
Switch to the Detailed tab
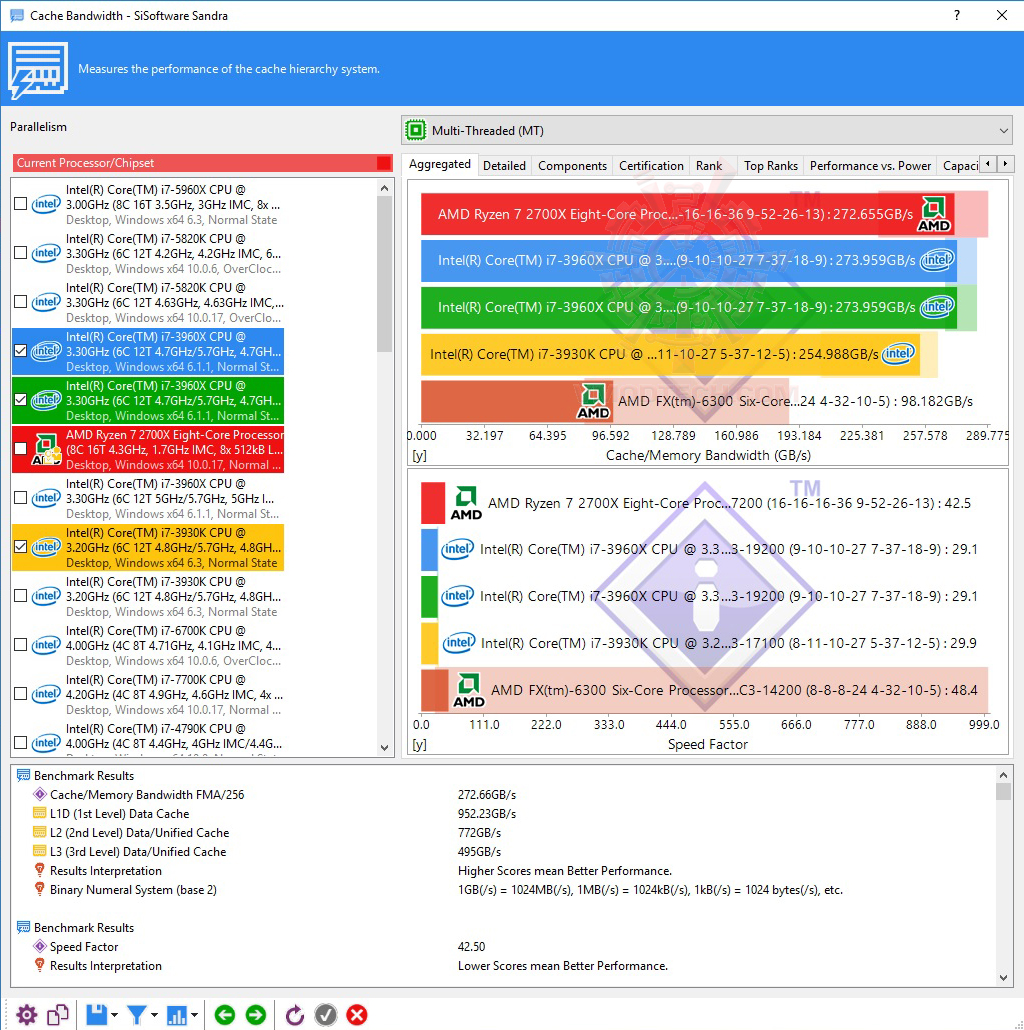pos(504,166)
